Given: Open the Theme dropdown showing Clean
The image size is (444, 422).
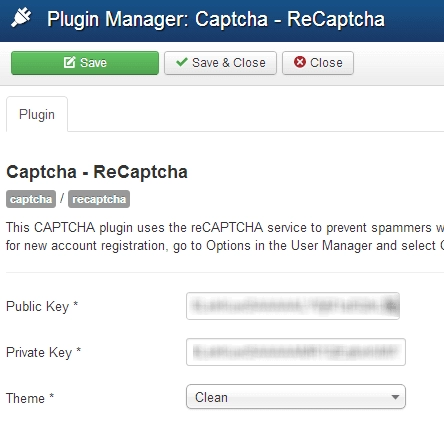Looking at the screenshot, I should [296, 397].
